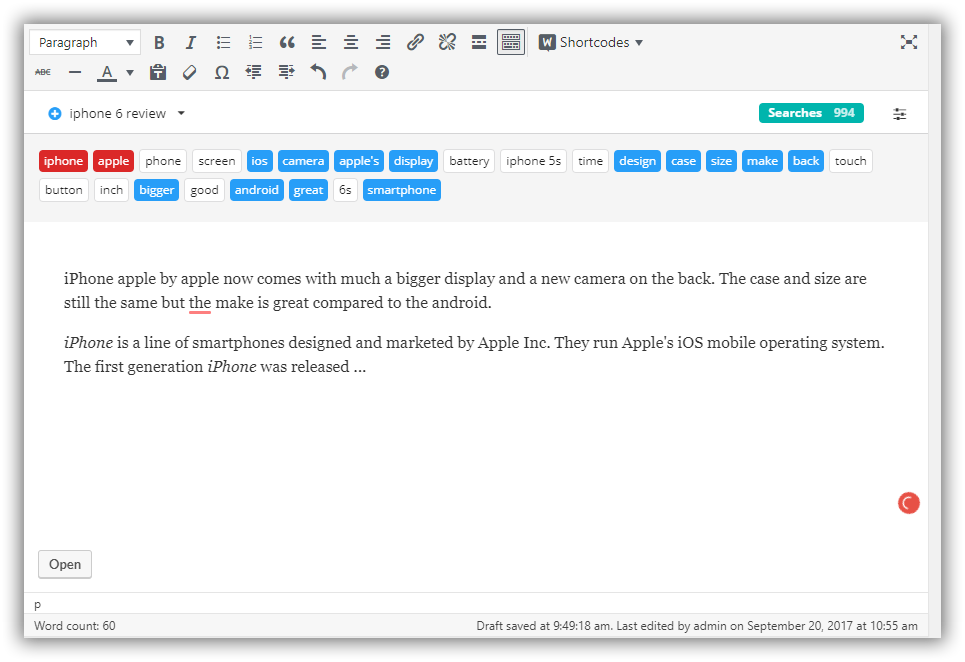965x662 pixels.
Task: Apply strikethrough formatting
Action: pos(43,73)
